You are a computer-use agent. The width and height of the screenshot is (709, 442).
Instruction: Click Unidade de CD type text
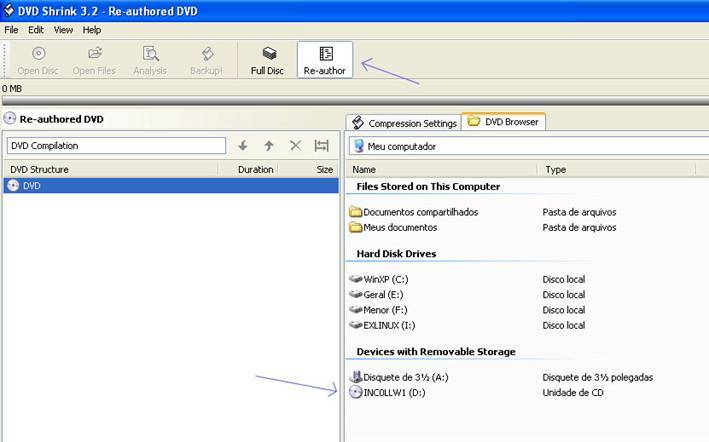pos(573,392)
